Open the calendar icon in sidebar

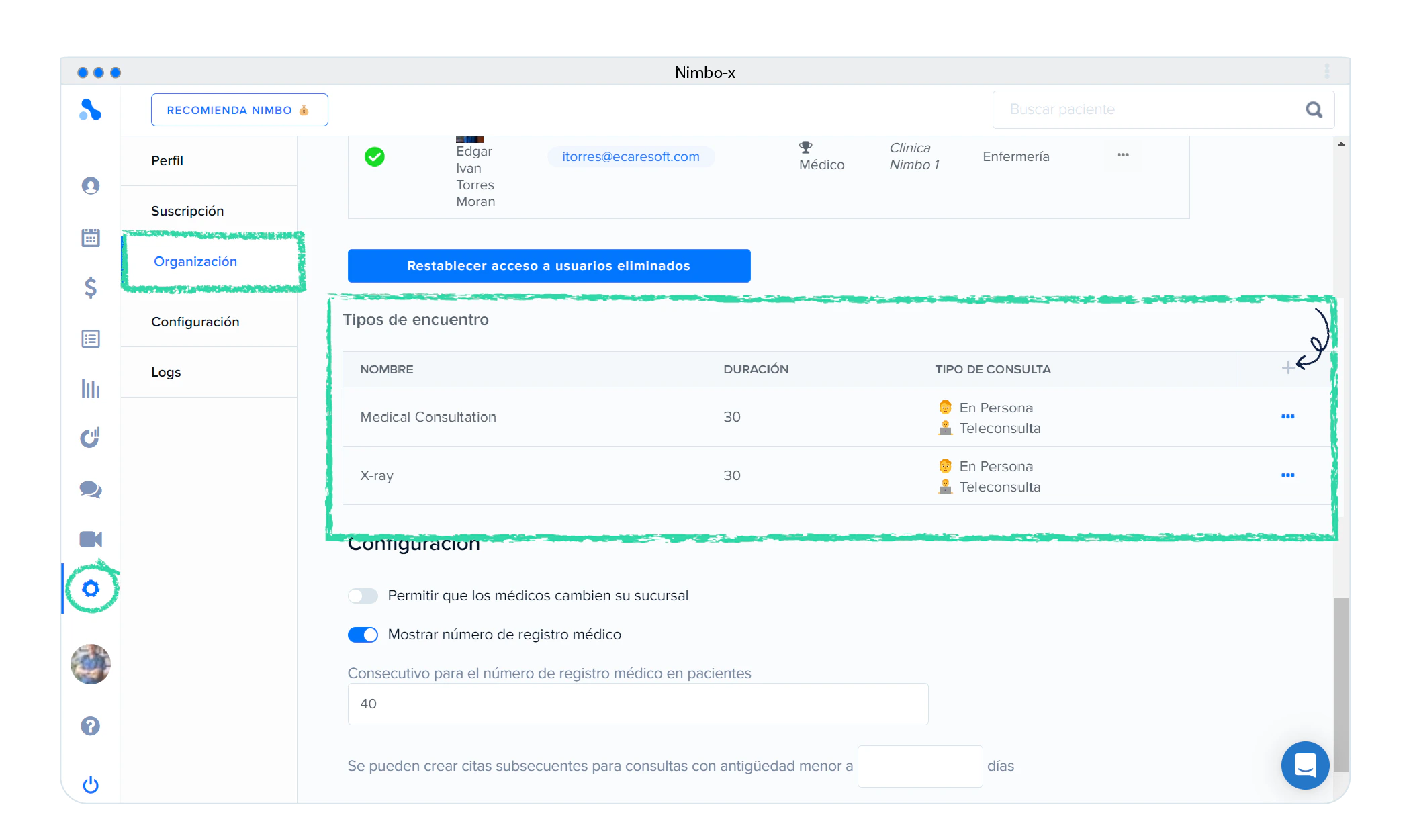point(91,238)
